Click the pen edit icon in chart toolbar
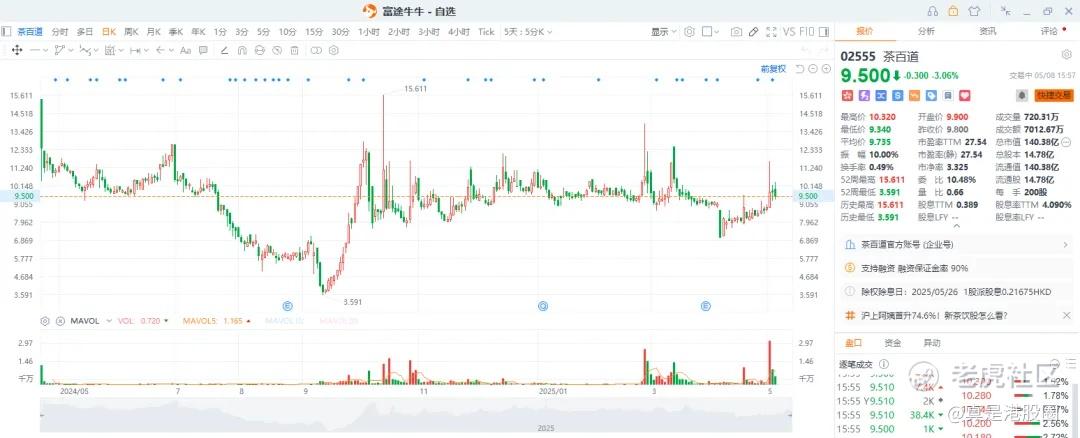Viewport: 1080px width, 438px height. point(754,32)
